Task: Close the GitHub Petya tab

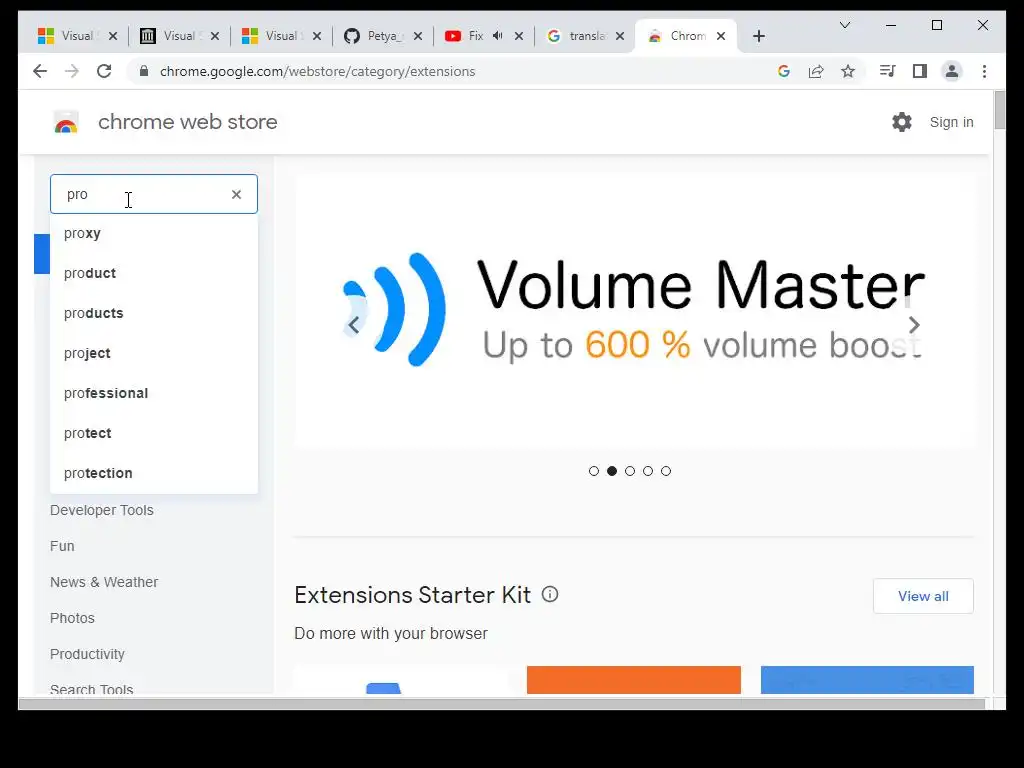Action: point(418,36)
